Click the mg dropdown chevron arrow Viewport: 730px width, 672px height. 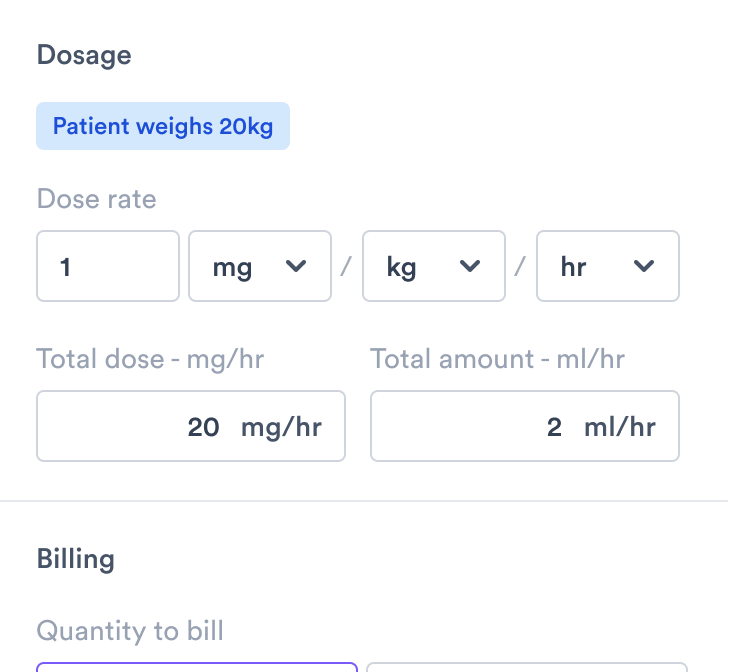(x=296, y=266)
